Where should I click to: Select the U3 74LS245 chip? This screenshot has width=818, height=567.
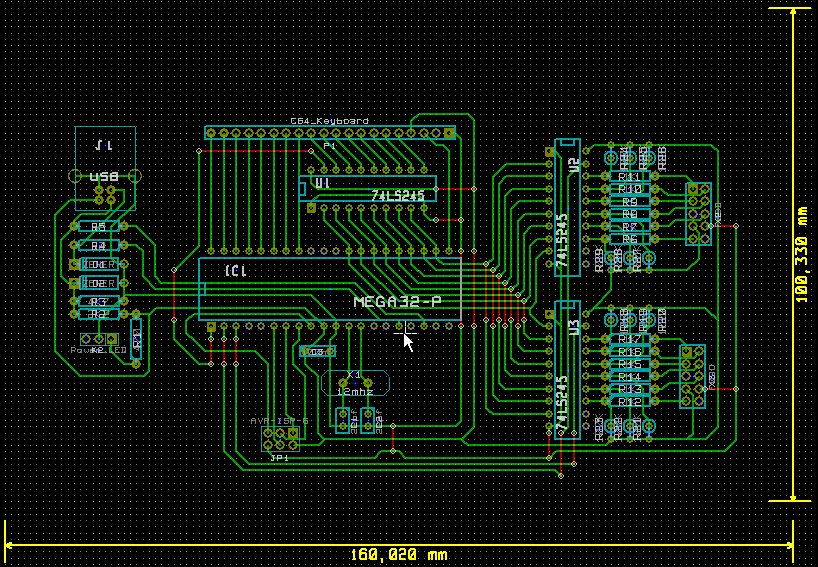coord(567,368)
